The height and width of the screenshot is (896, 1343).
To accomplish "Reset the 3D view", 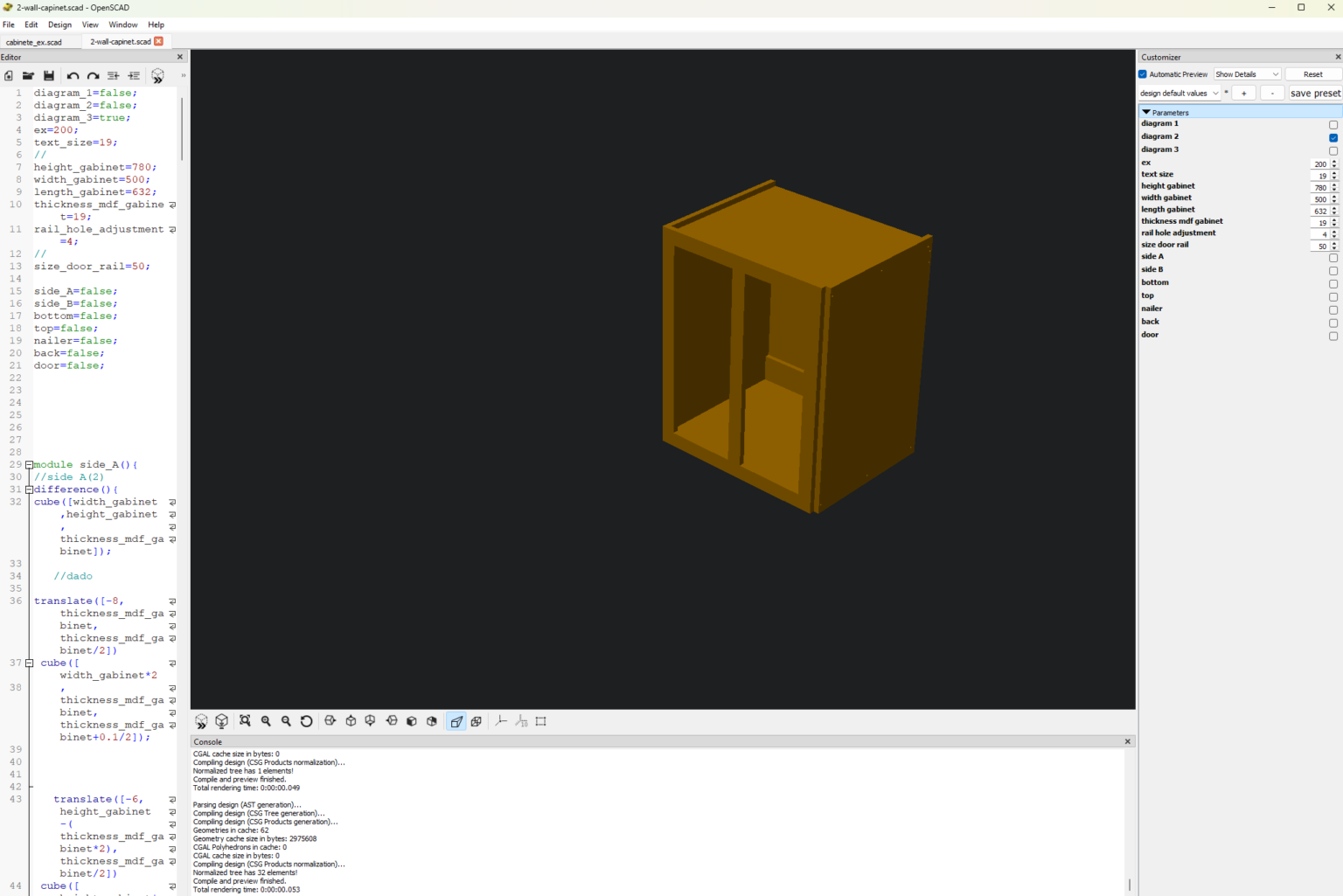I will (x=306, y=721).
